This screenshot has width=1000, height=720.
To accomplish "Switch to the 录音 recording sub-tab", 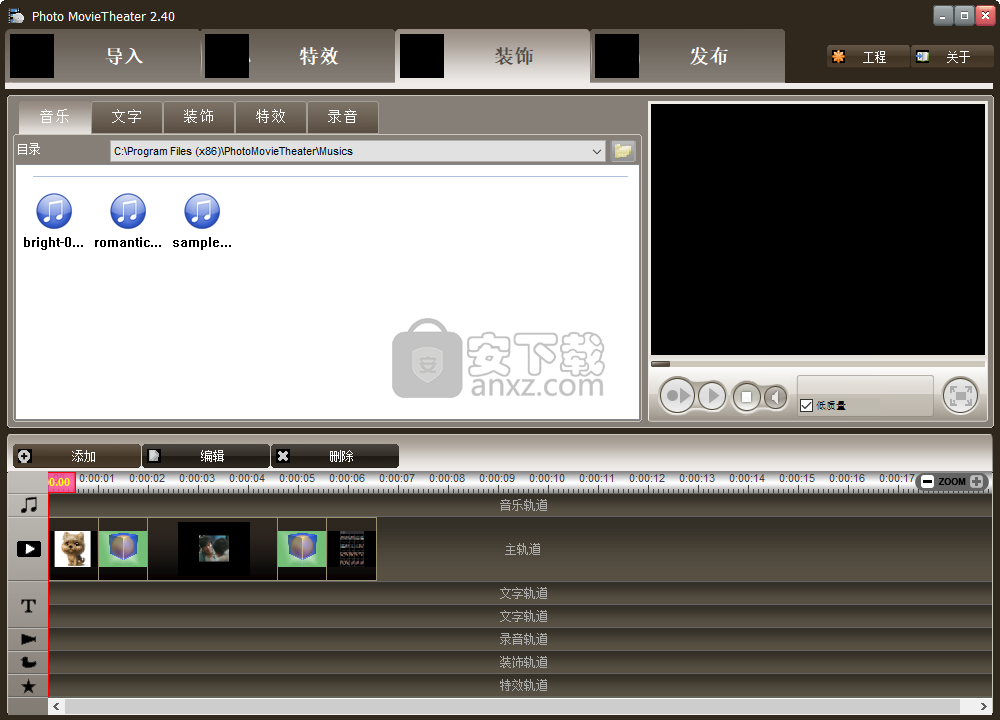I will (x=343, y=117).
